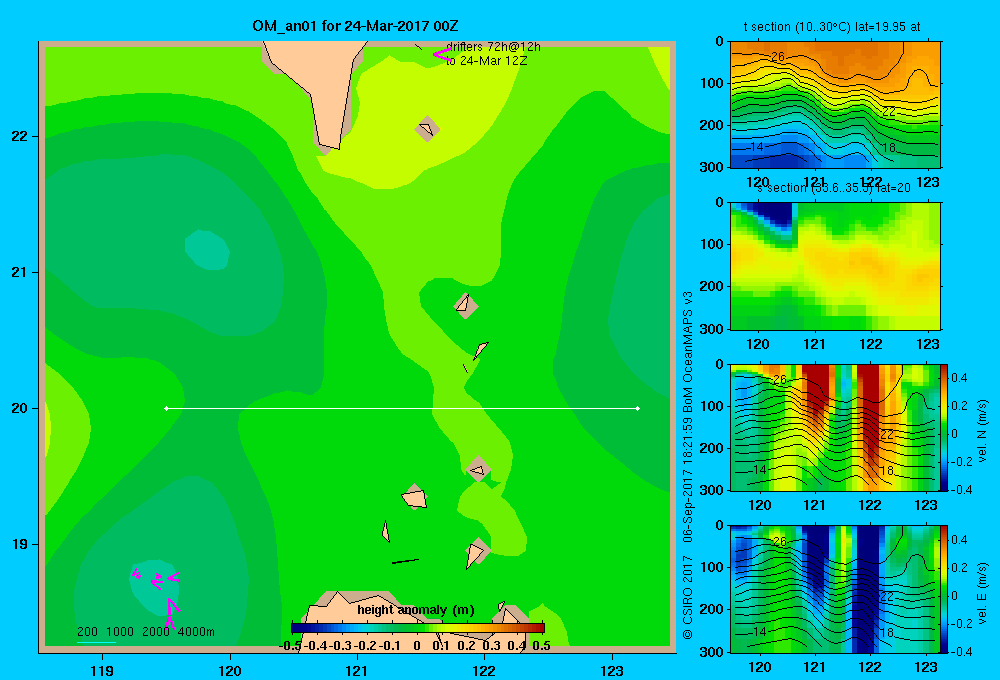Screen dimensions: 1000x680
Task: Click the "vel. N (m/s)" axis label
Action: coord(982,431)
